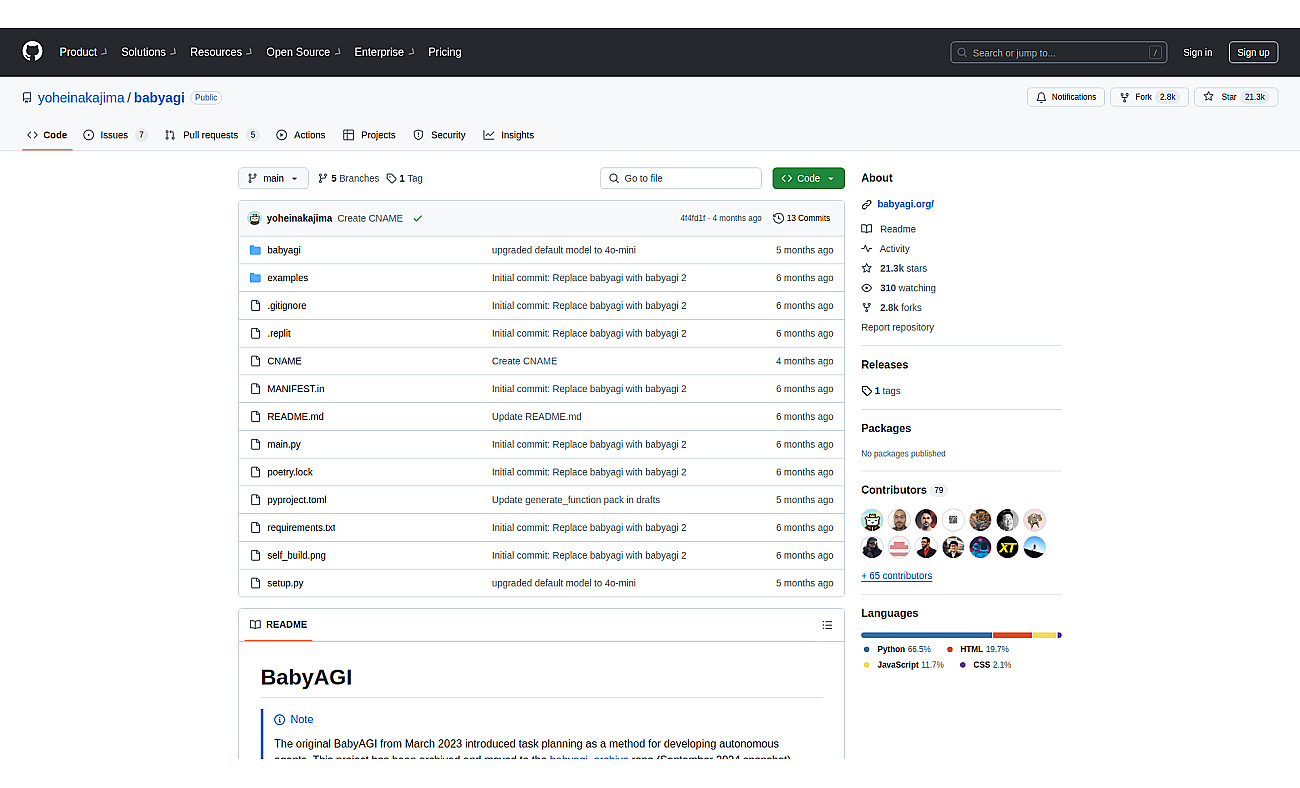Click the Fork icon button
This screenshot has height=788, width=1300.
[1124, 97]
